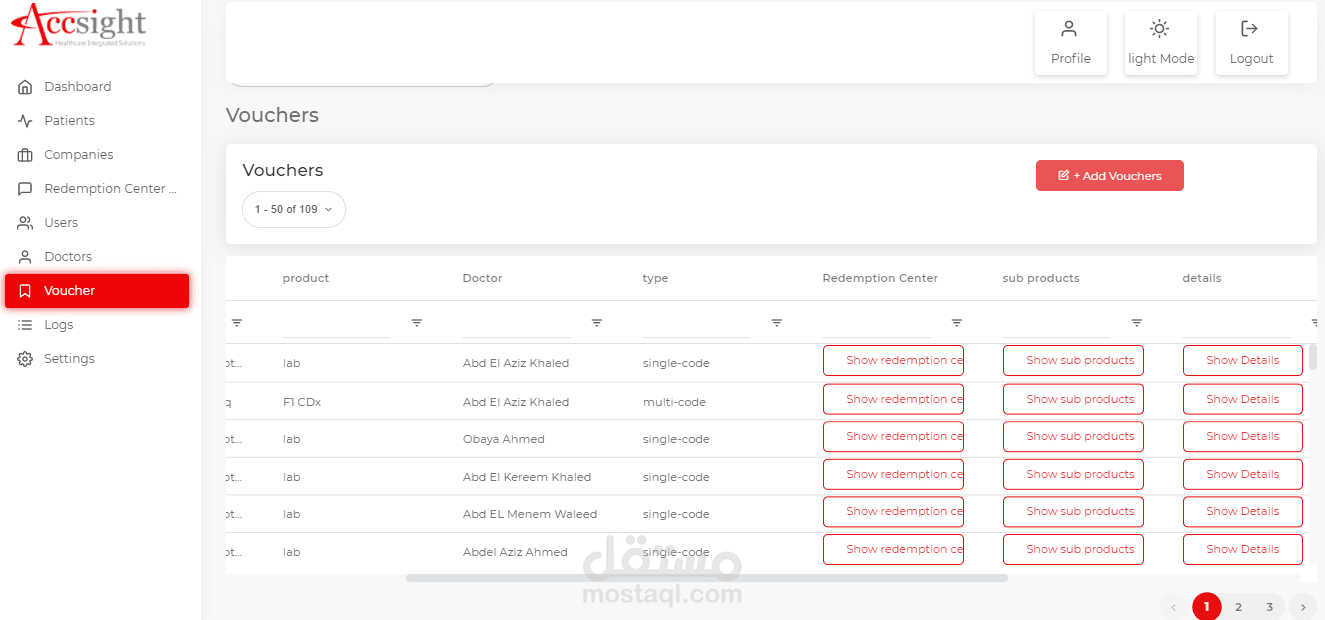Show Details for the first voucher row
The image size is (1325, 620).
coord(1242,360)
